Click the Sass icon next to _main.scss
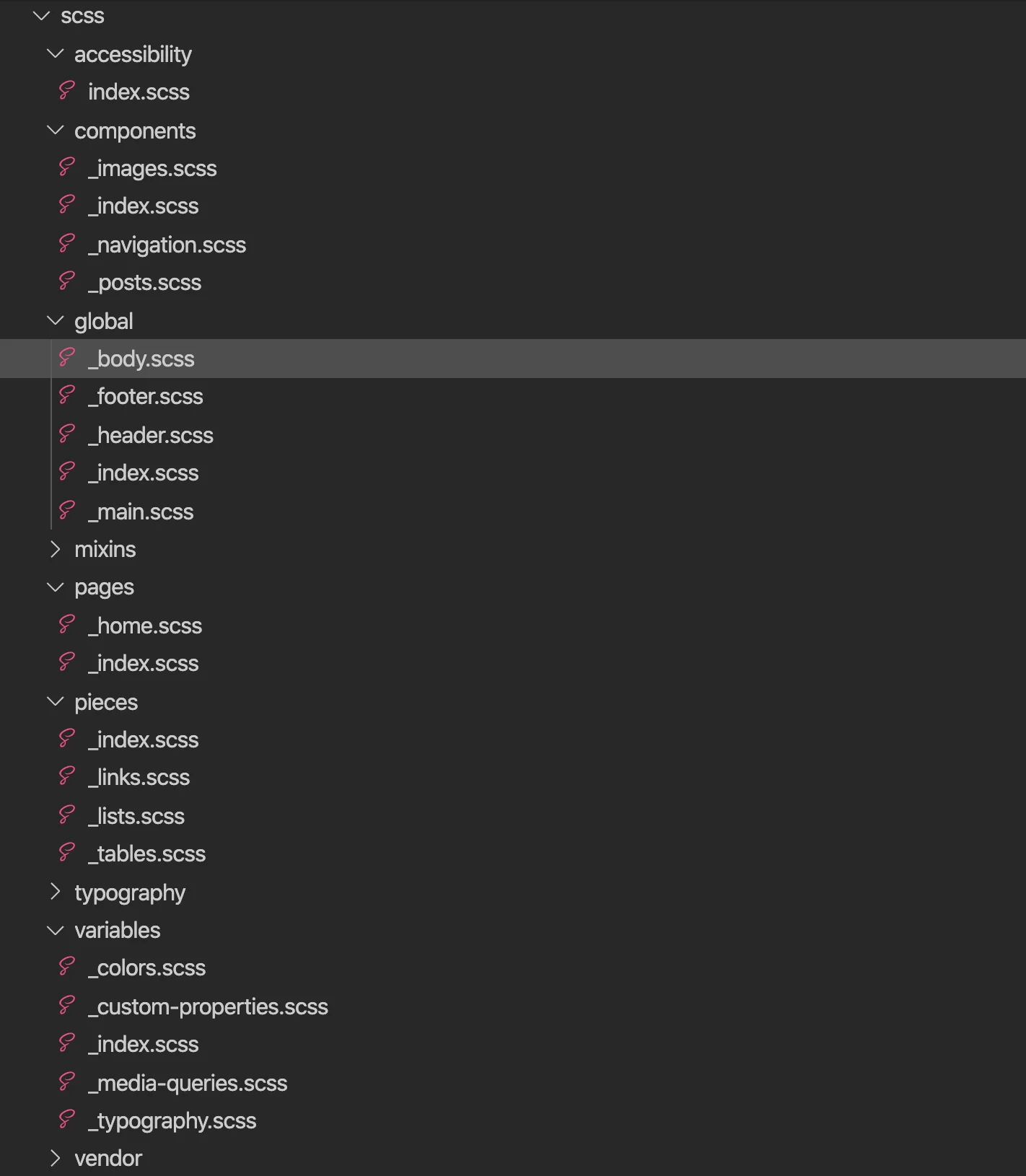The height and width of the screenshot is (1176, 1026). click(67, 511)
